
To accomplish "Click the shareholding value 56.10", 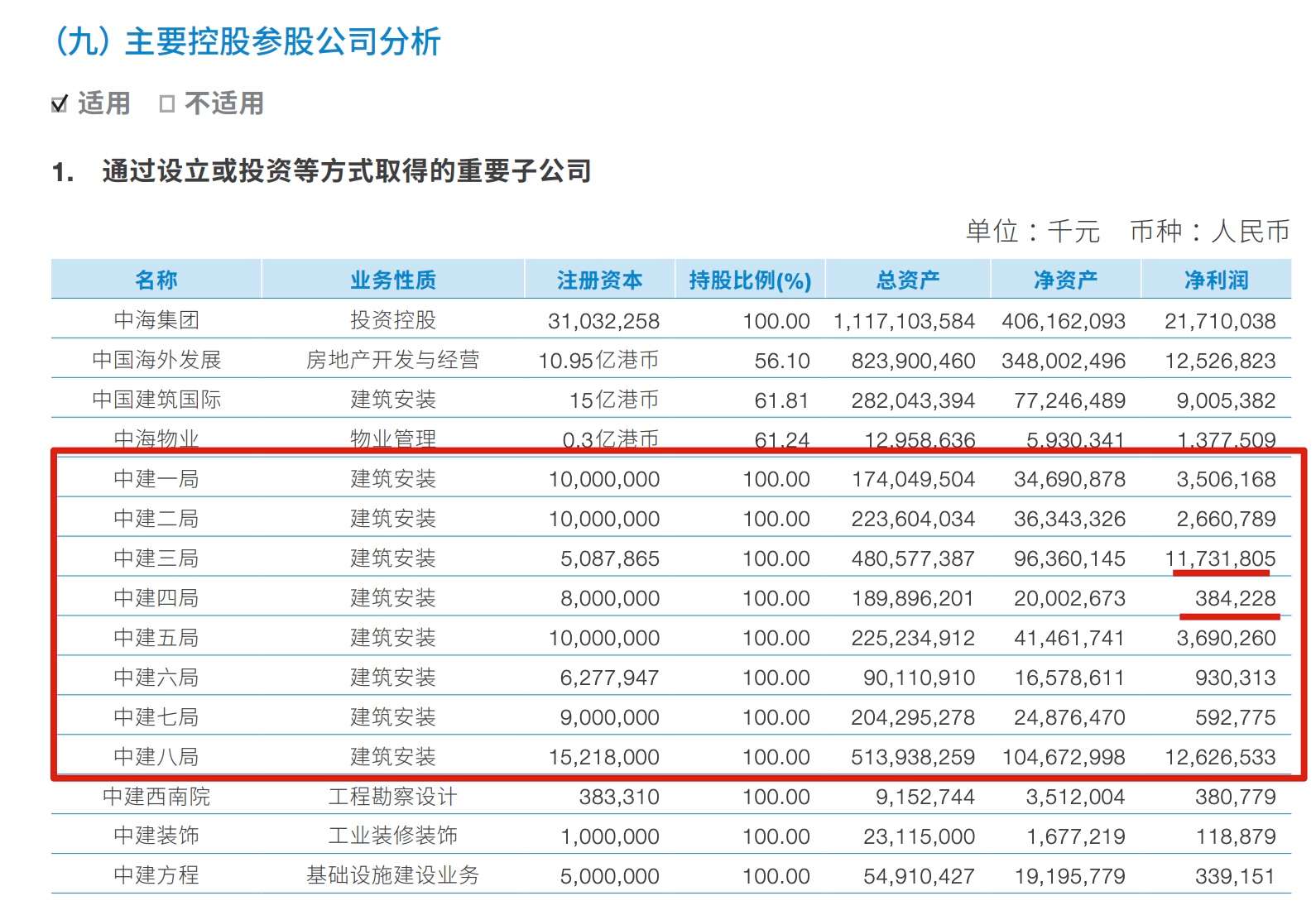I will (782, 361).
